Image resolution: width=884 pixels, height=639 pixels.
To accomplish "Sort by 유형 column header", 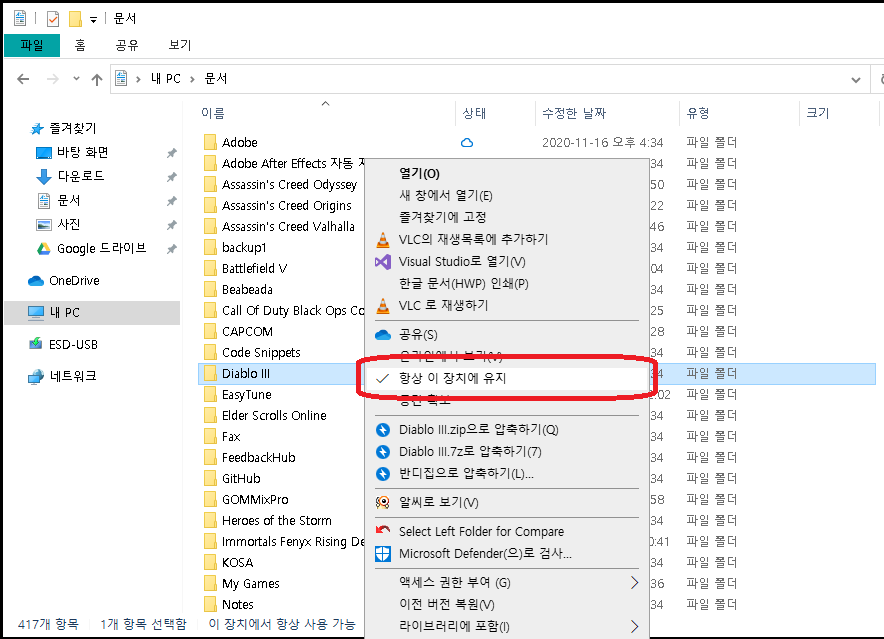I will tap(698, 113).
